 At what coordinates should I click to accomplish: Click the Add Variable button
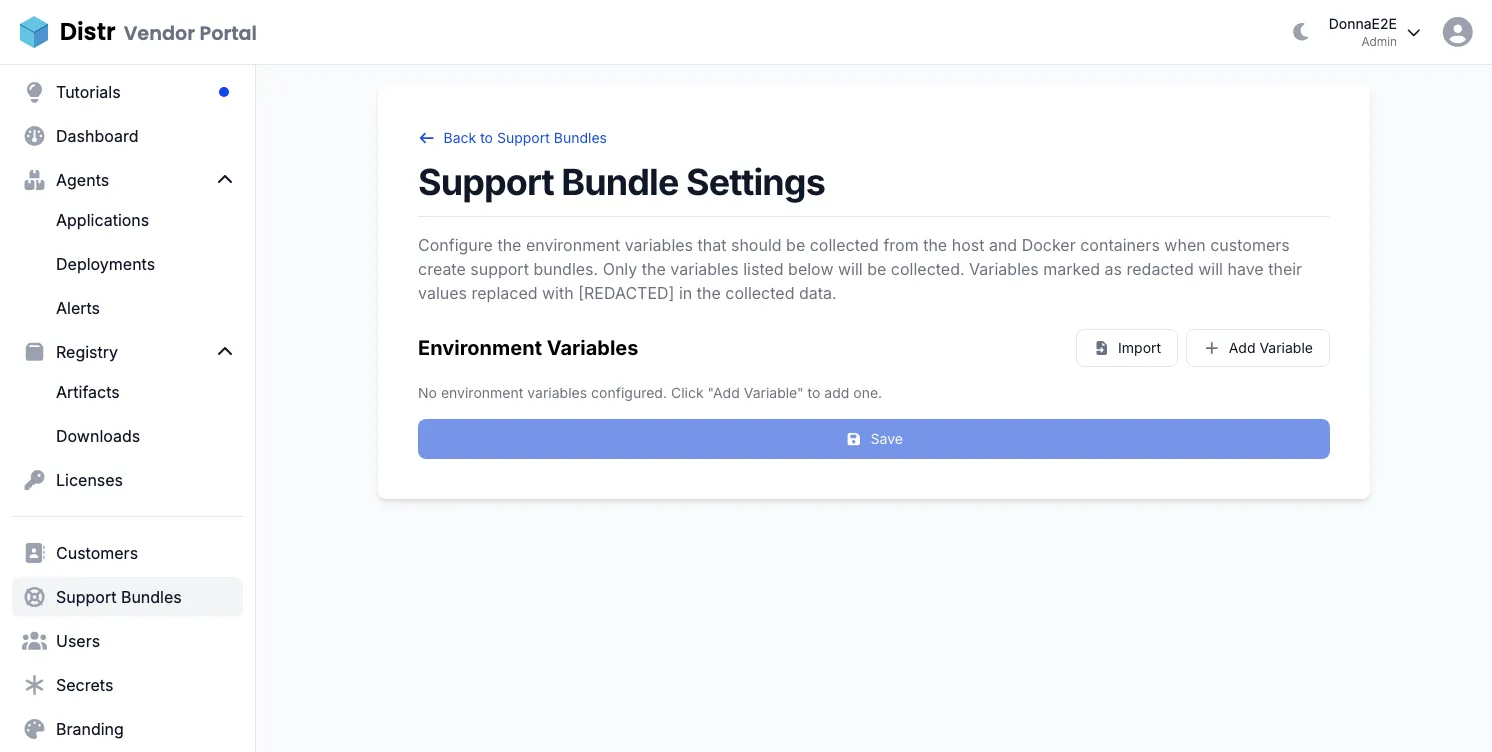click(1258, 348)
